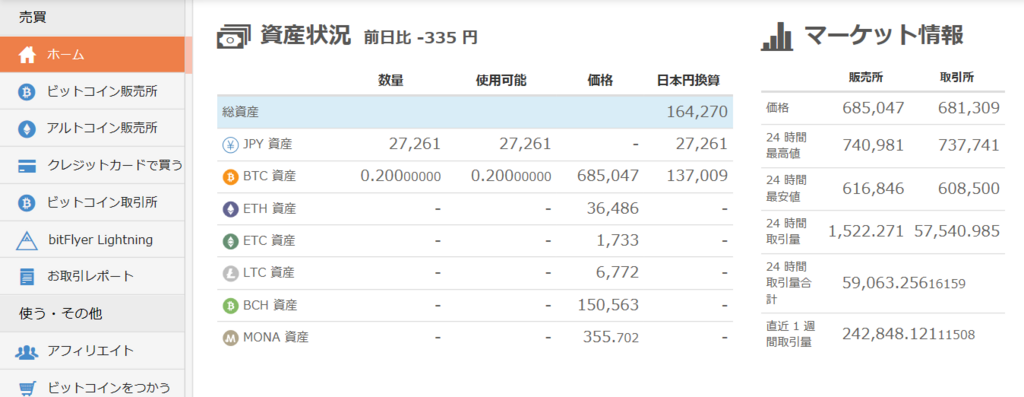
Task: Click the 取引所 price 681,309
Action: click(968, 108)
